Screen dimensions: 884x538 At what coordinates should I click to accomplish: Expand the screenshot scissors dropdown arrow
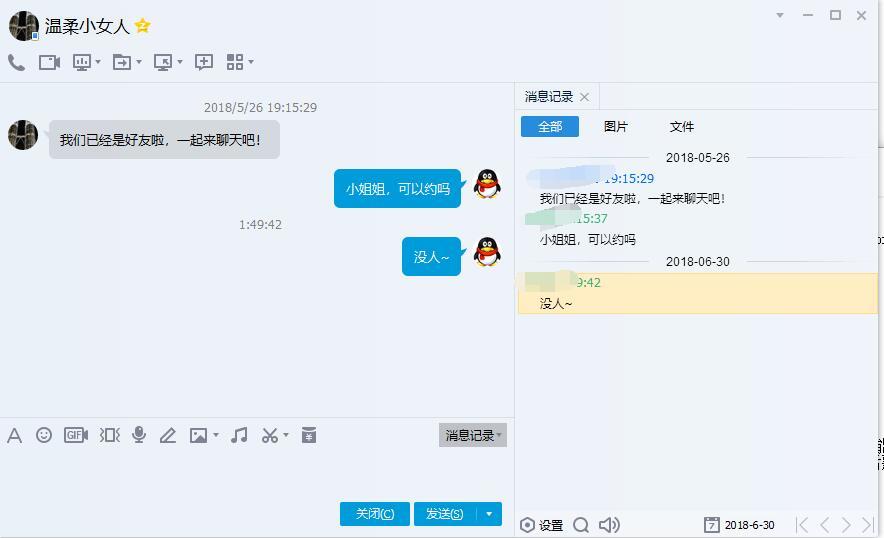tap(286, 435)
